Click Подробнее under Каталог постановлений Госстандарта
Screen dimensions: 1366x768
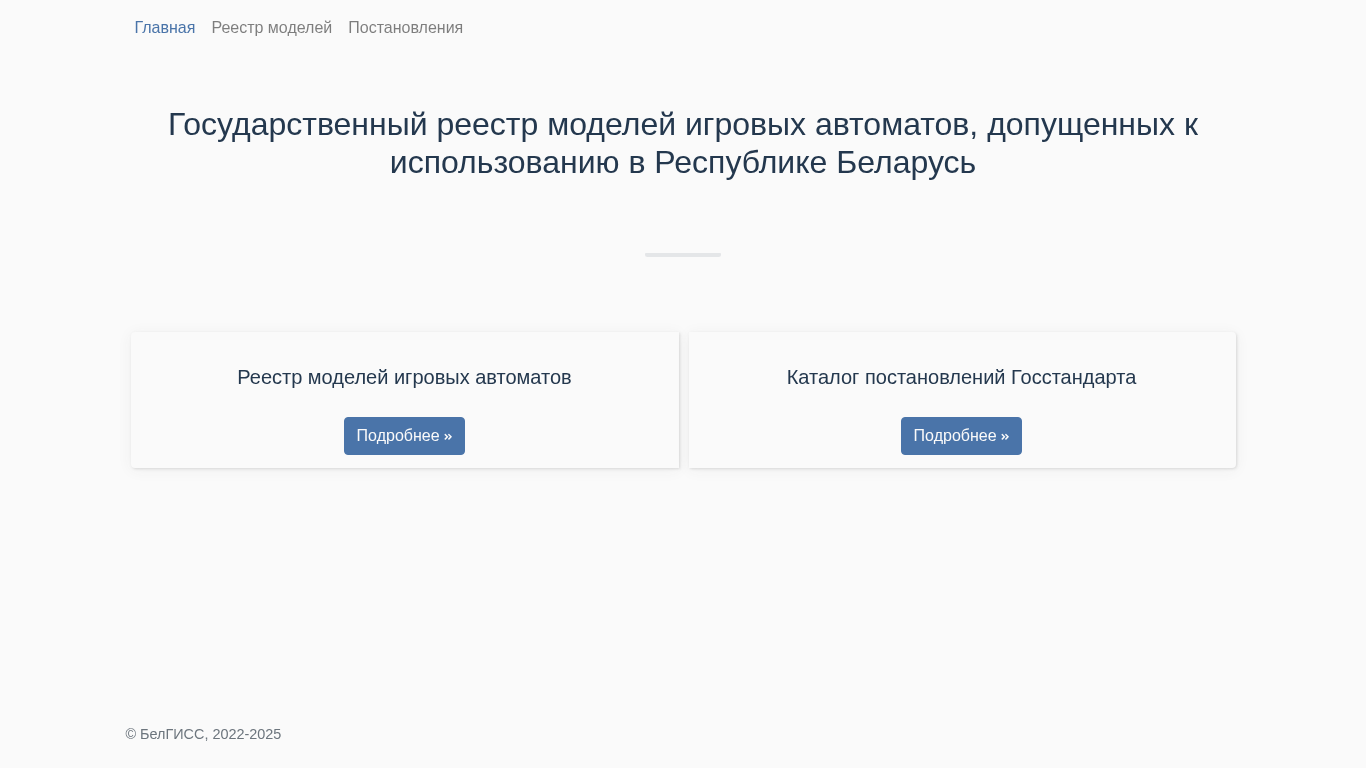coord(961,436)
